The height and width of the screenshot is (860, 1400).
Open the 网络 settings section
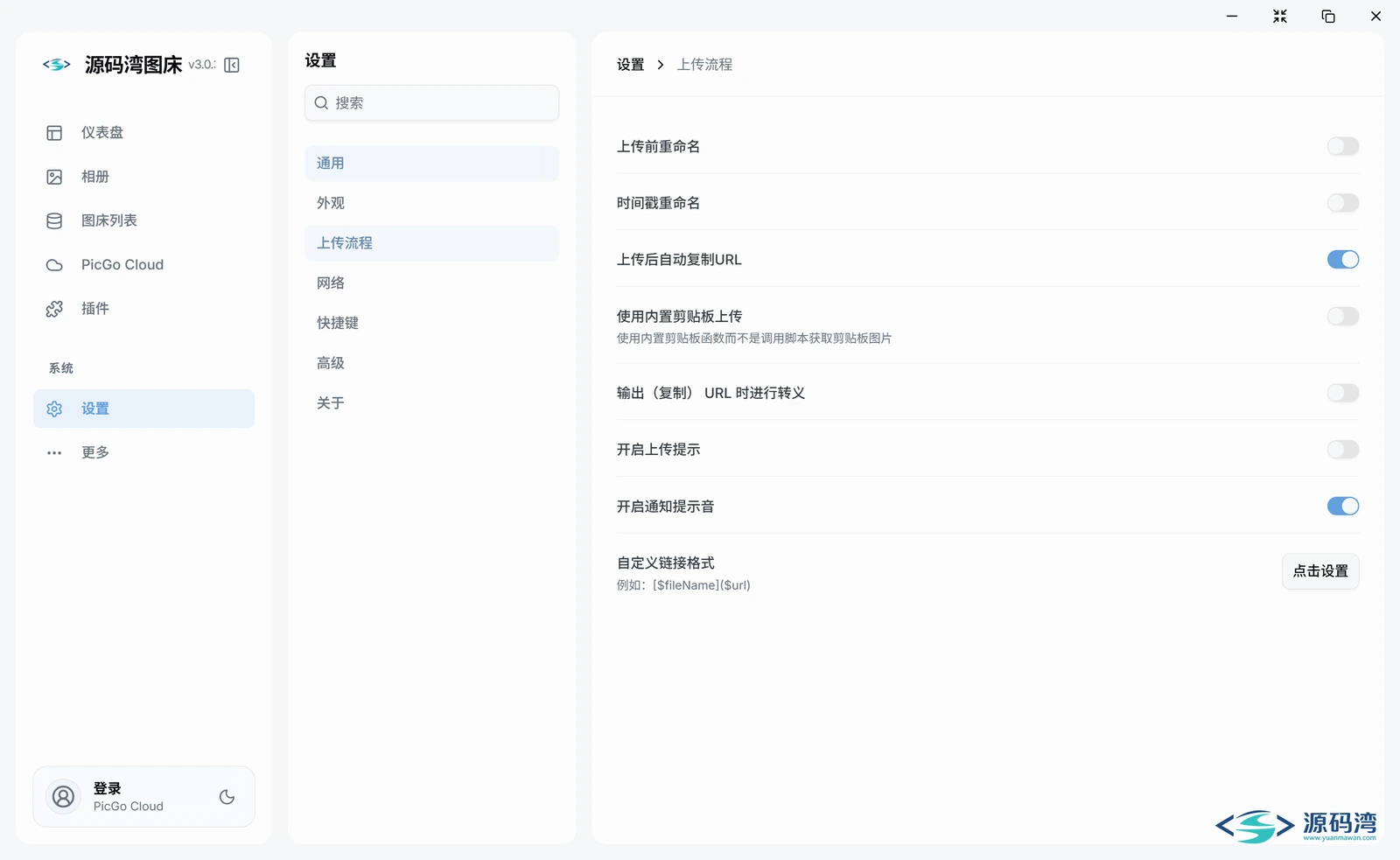click(x=432, y=283)
